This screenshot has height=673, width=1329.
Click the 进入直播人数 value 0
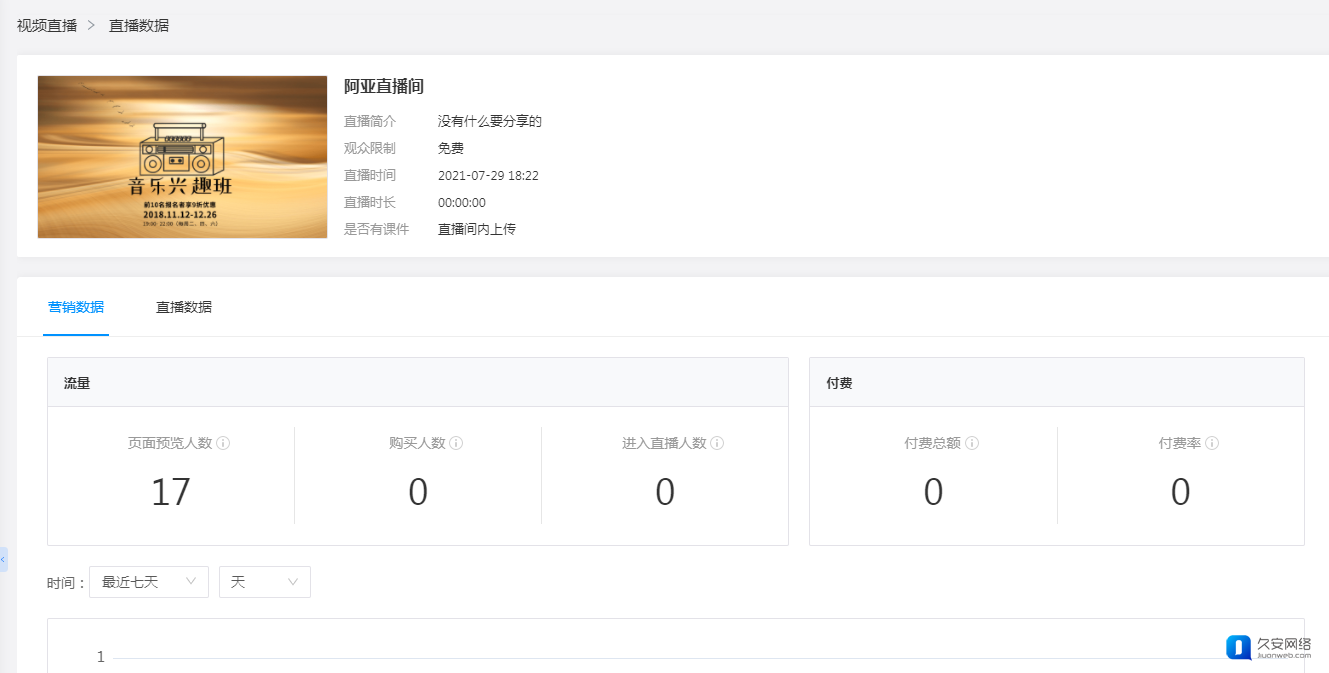pos(665,492)
